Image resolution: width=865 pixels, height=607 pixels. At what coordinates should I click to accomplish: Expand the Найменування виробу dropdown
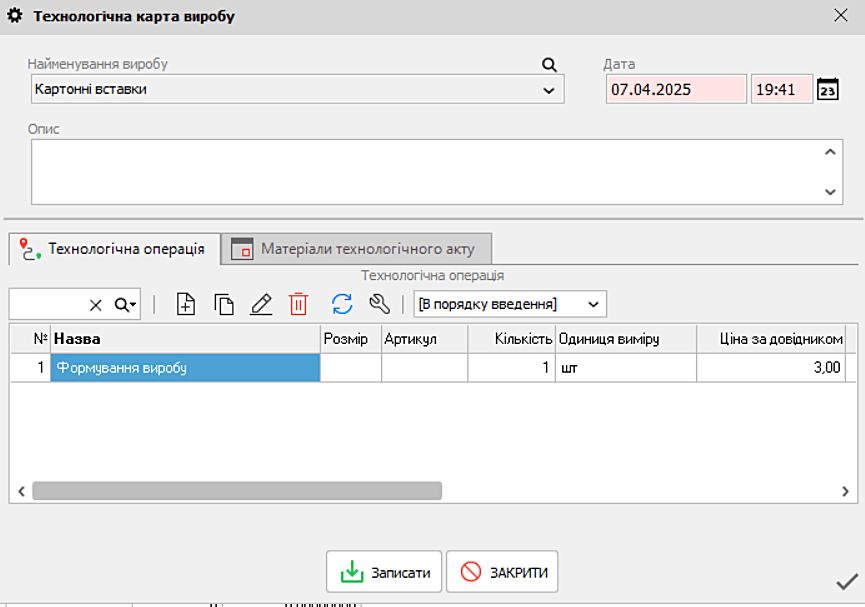coord(548,90)
